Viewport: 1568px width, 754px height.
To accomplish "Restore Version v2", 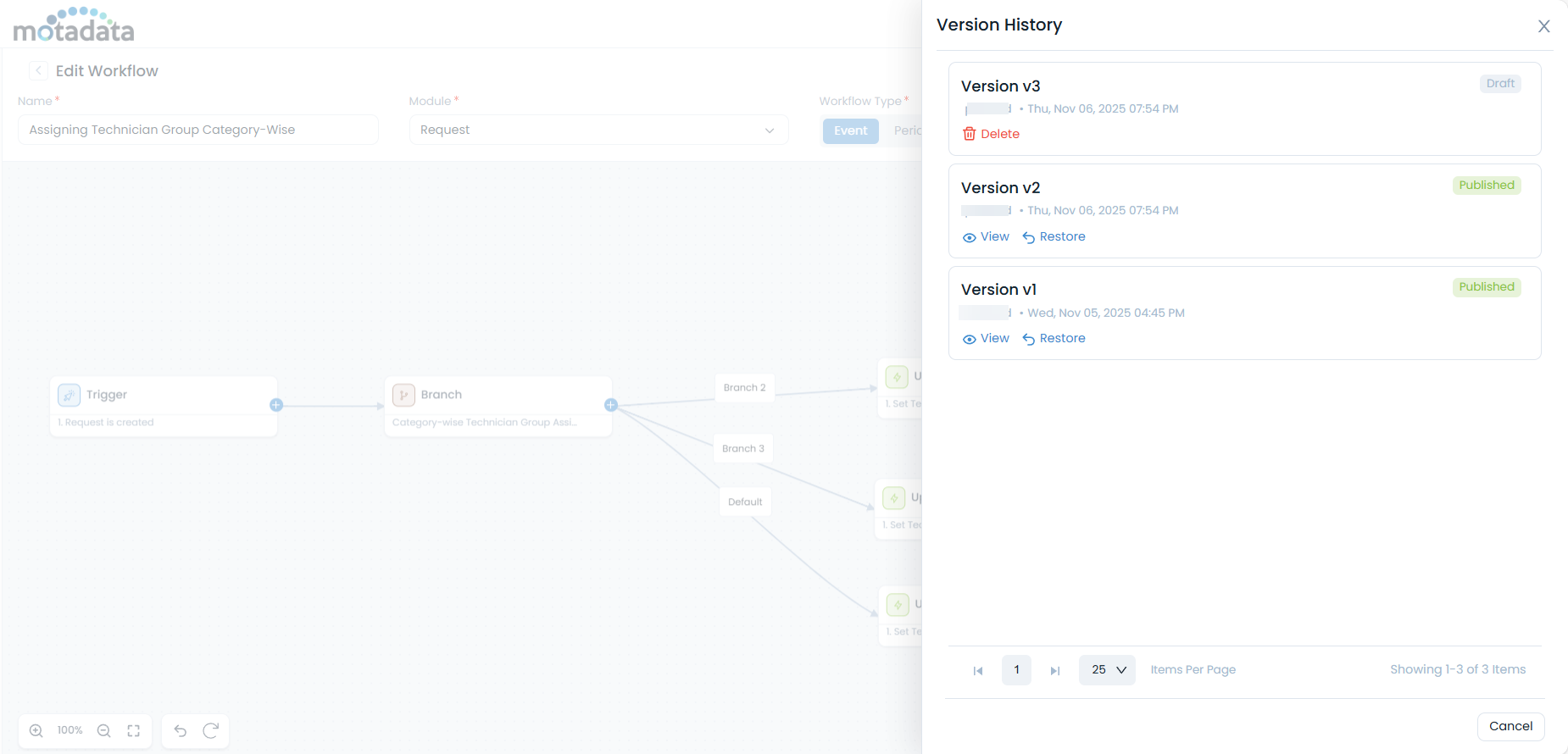I will [x=1054, y=237].
